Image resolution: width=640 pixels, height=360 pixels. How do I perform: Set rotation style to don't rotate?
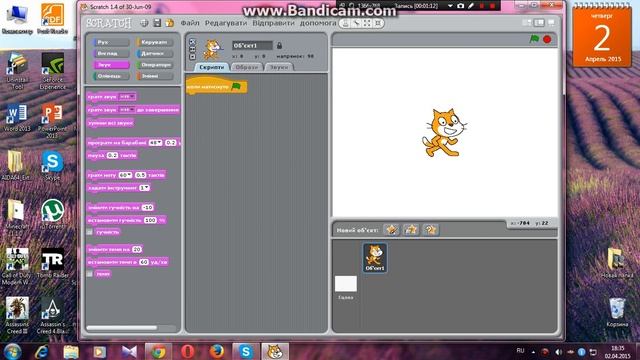click(192, 56)
